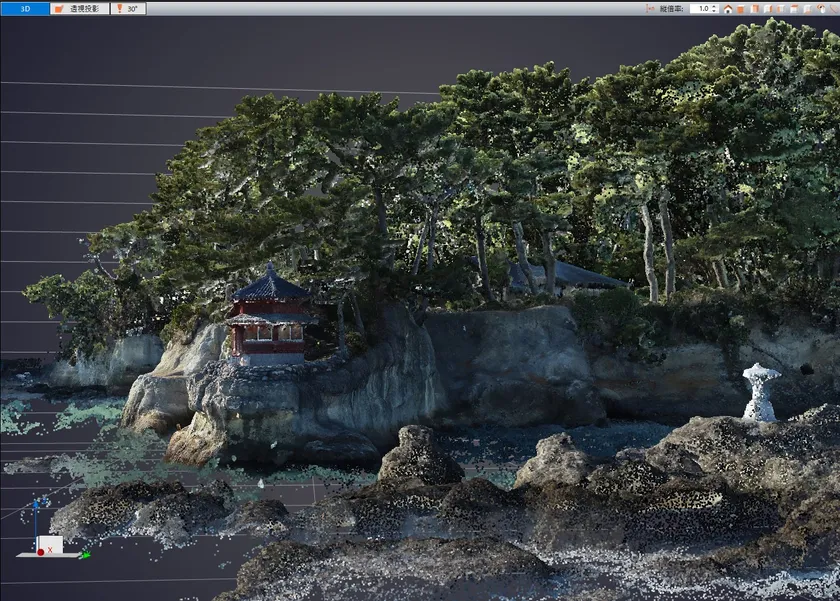The width and height of the screenshot is (840, 601).
Task: Decrease 縦倍率 with the down stepper arrow
Action: point(715,11)
